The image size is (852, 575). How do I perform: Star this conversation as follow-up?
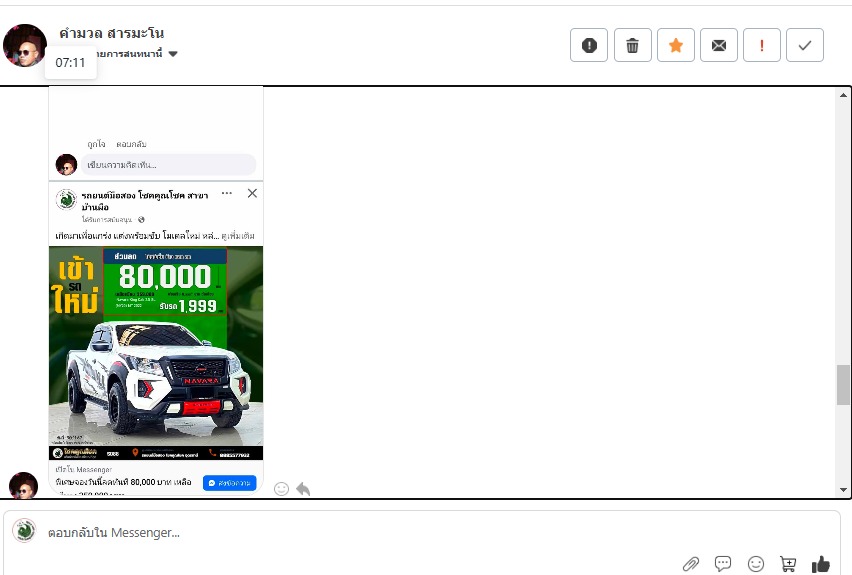click(675, 45)
